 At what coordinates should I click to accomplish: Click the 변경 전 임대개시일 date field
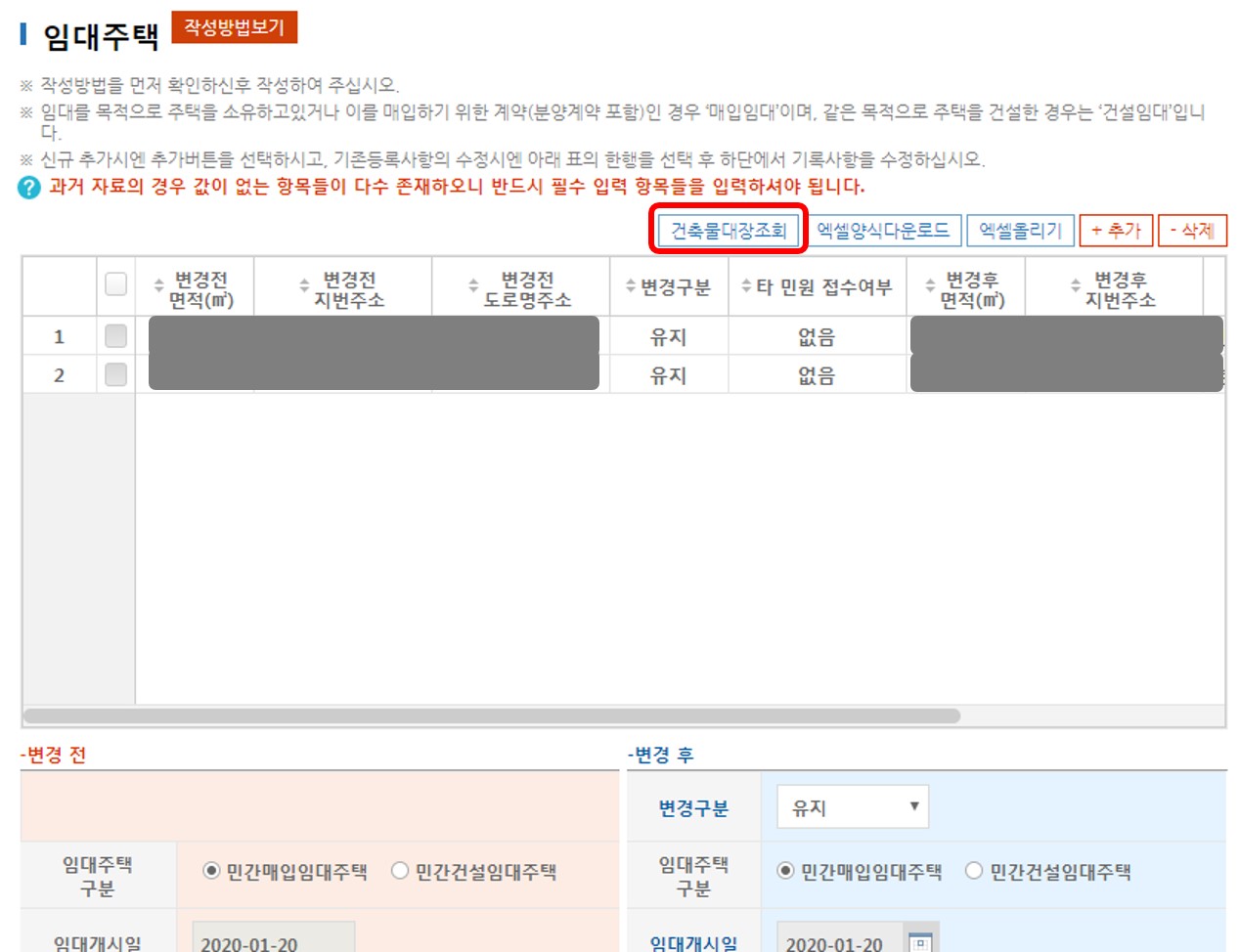coord(274,938)
